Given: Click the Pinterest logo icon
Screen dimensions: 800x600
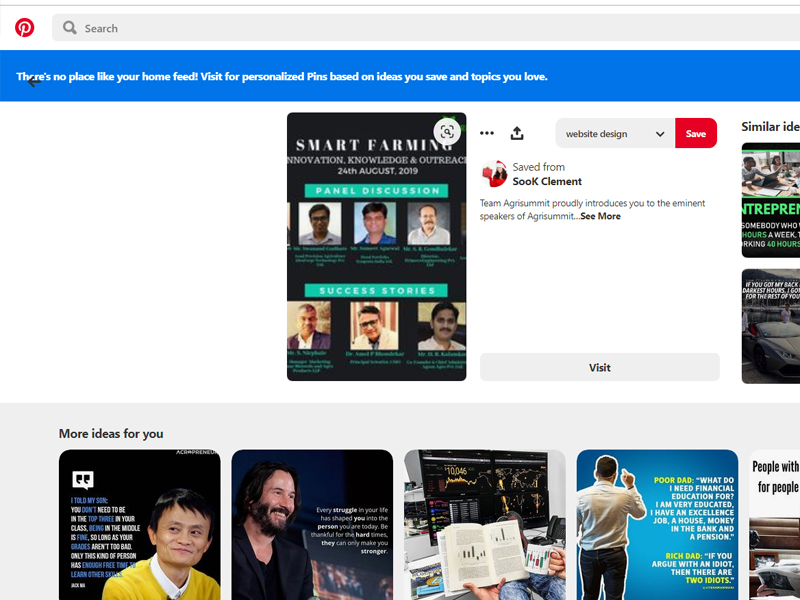Looking at the screenshot, I should pyautogui.click(x=25, y=28).
